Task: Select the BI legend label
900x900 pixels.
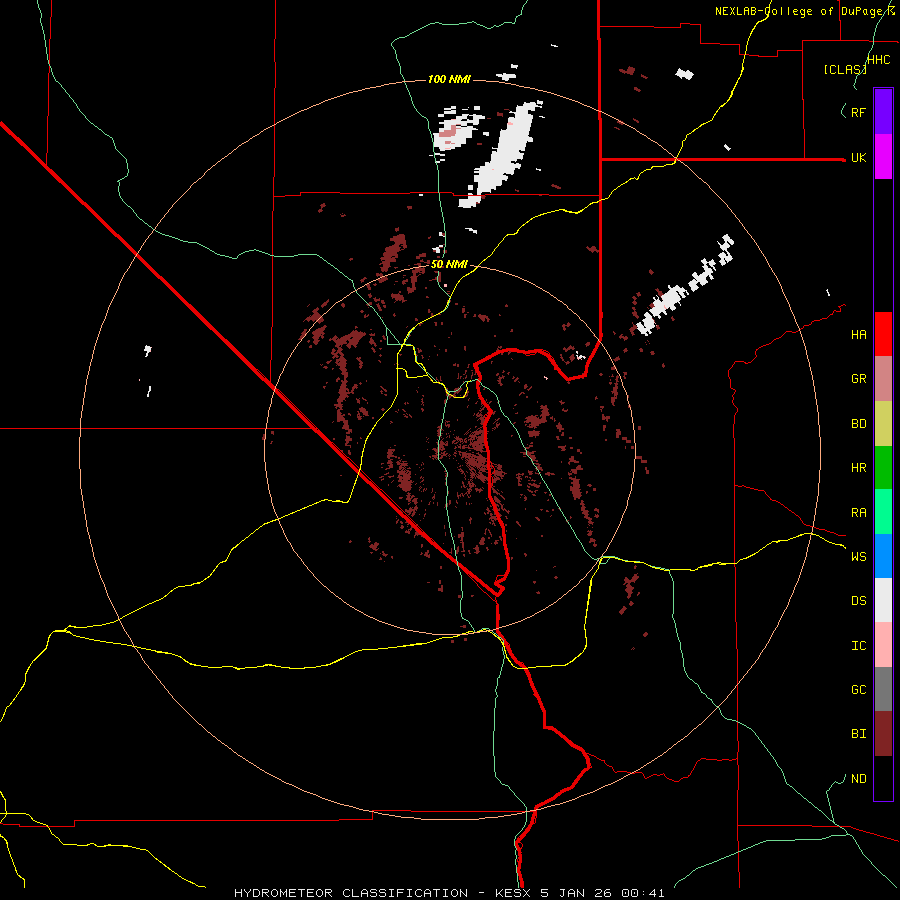Action: (x=858, y=734)
